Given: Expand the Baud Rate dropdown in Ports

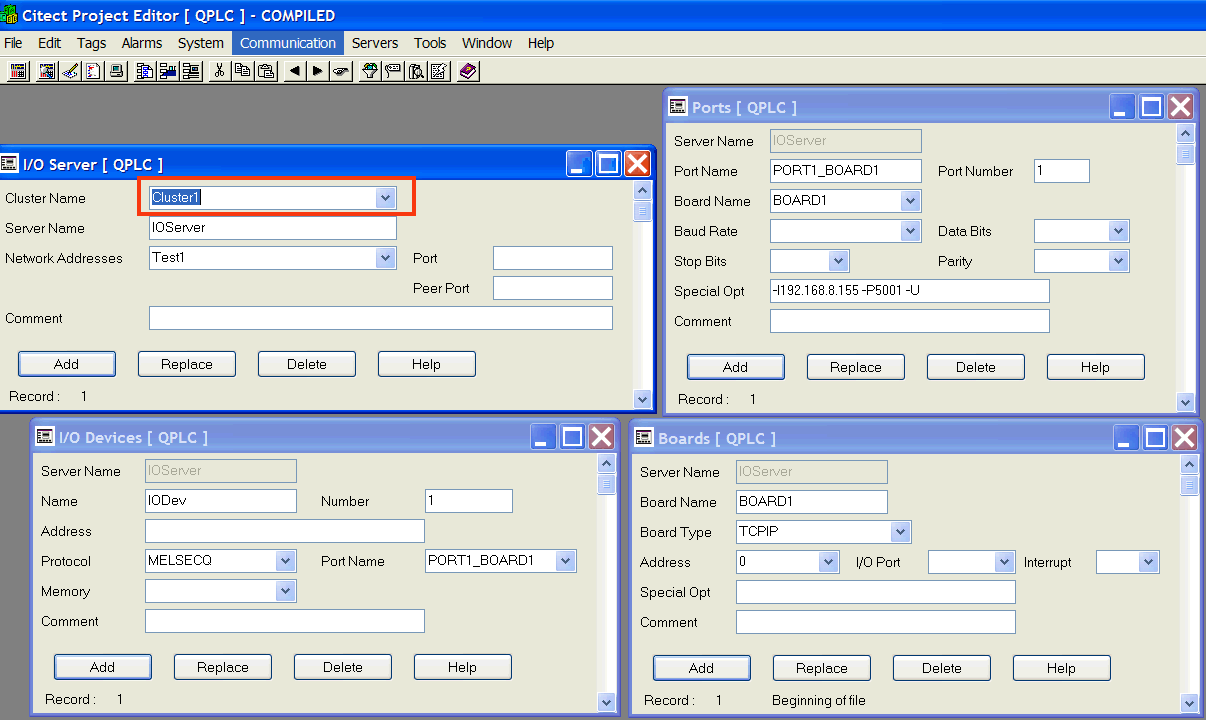Looking at the screenshot, I should pos(909,231).
